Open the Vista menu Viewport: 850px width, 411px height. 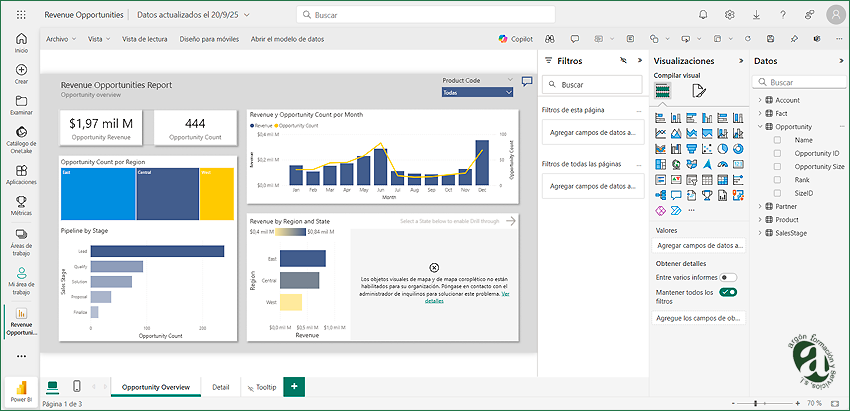99,39
